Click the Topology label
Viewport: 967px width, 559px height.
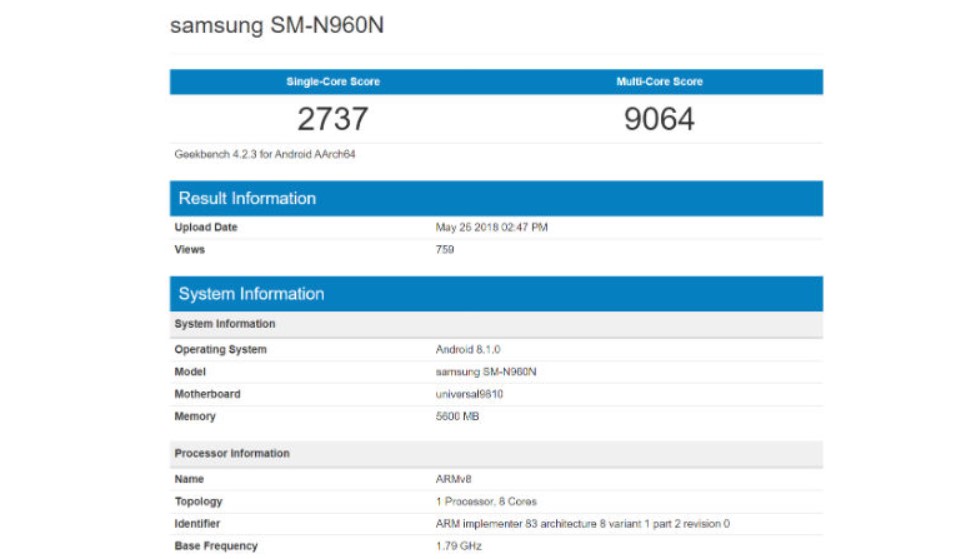[x=198, y=501]
